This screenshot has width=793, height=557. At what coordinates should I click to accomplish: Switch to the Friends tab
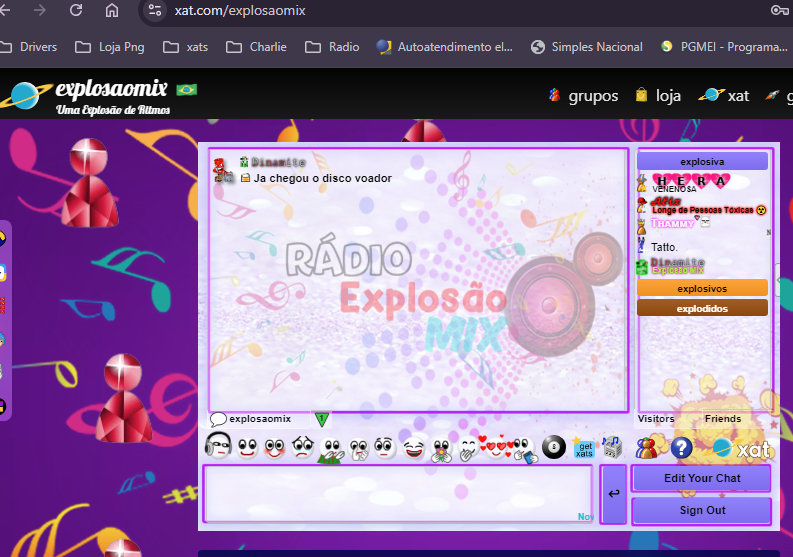(x=722, y=419)
